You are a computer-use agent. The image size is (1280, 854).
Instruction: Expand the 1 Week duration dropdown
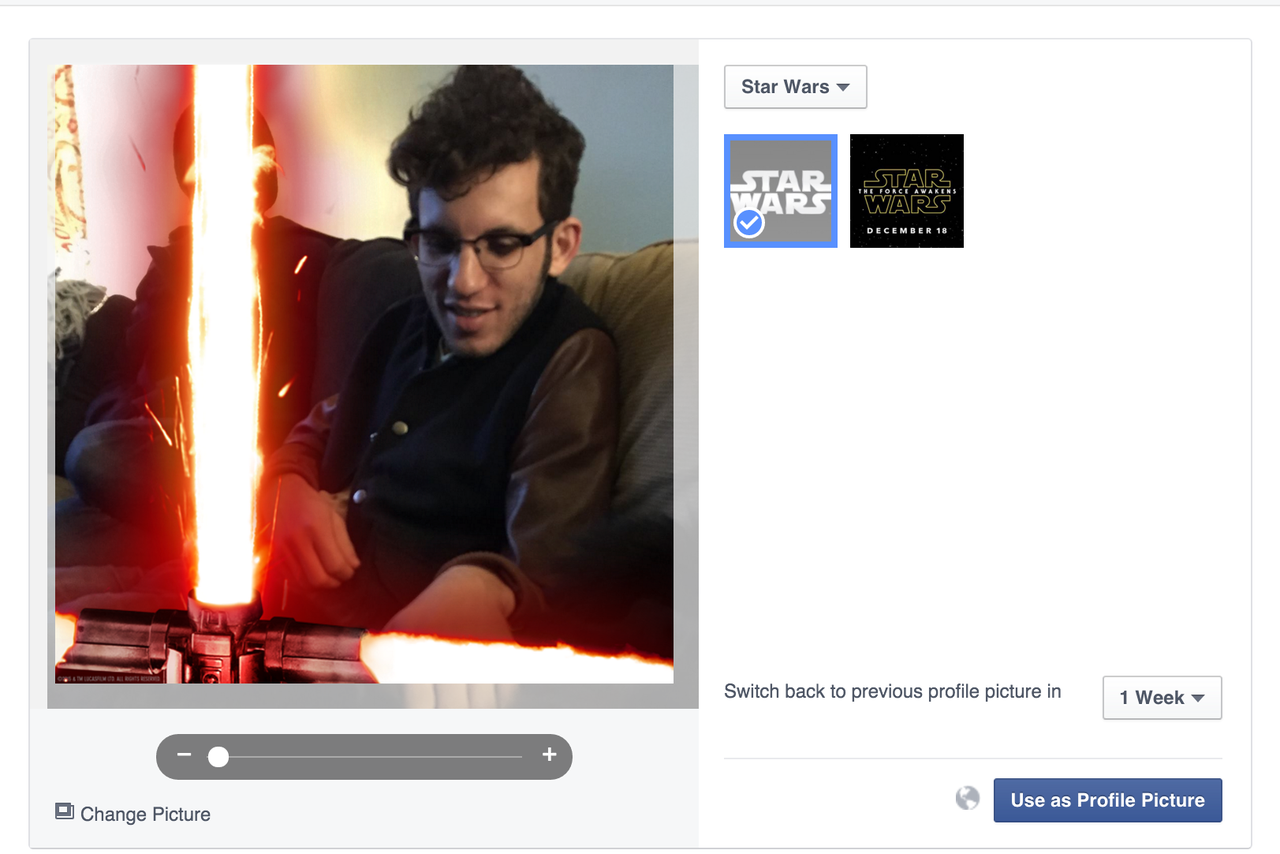1161,698
